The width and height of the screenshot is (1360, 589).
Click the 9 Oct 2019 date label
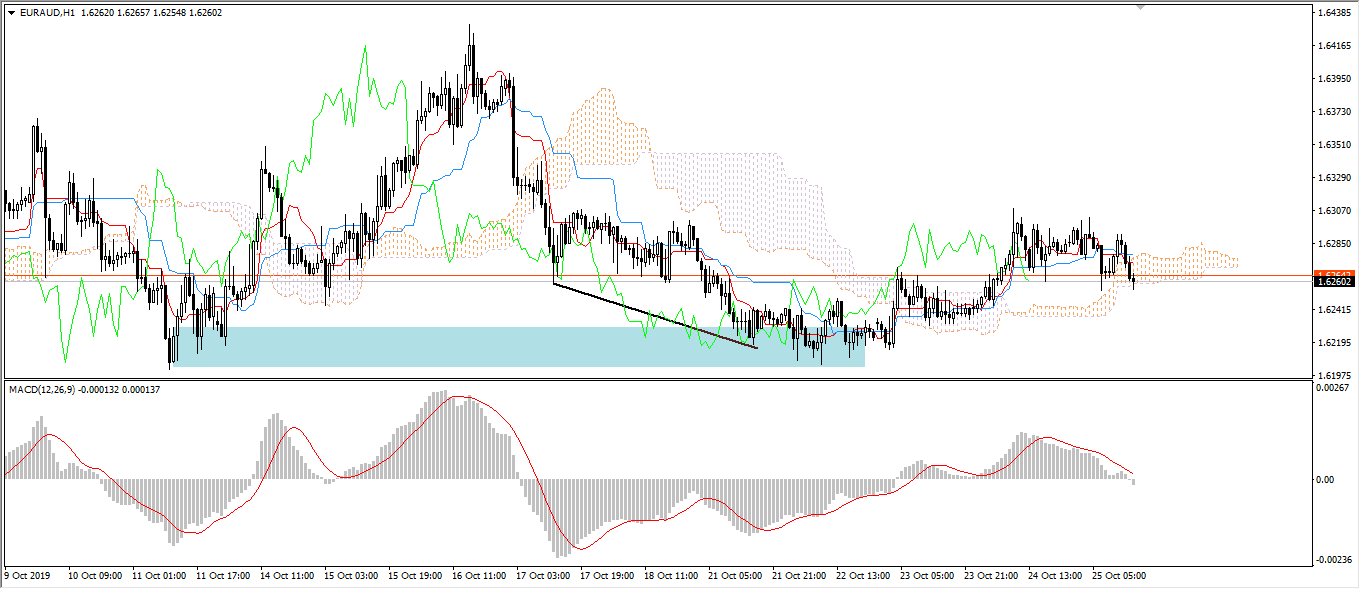29,576
